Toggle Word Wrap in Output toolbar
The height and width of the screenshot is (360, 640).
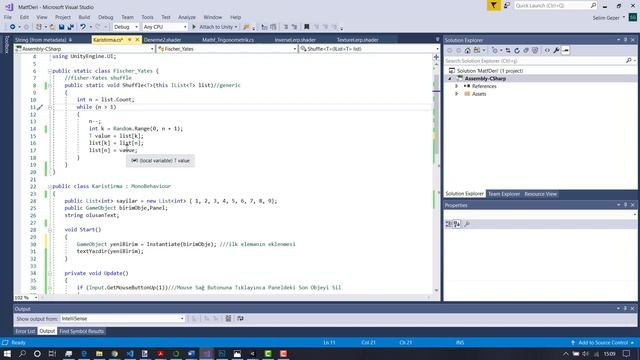coord(240,318)
